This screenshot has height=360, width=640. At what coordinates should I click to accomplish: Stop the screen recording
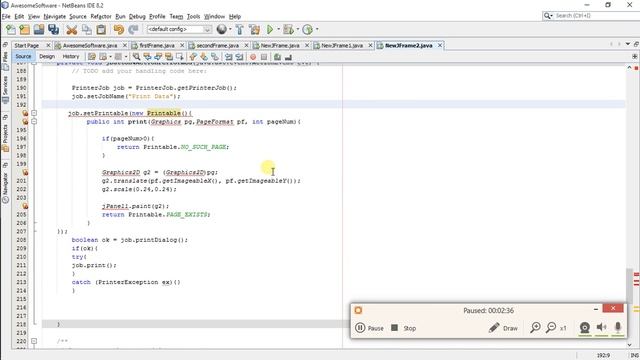(404, 328)
